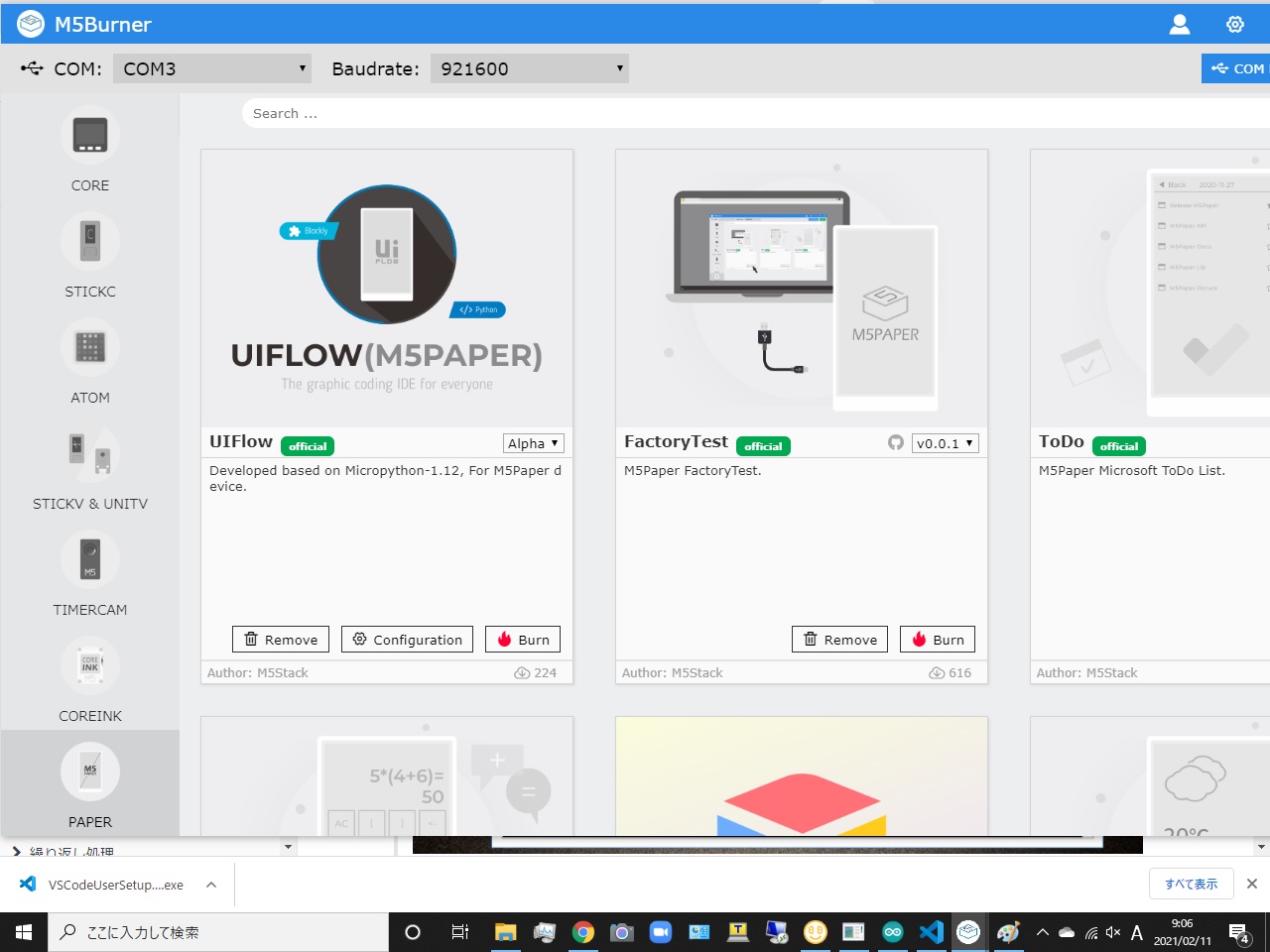Viewport: 1270px width, 952px height.
Task: Open the Baudrate dropdown showing 921600
Action: tap(530, 68)
